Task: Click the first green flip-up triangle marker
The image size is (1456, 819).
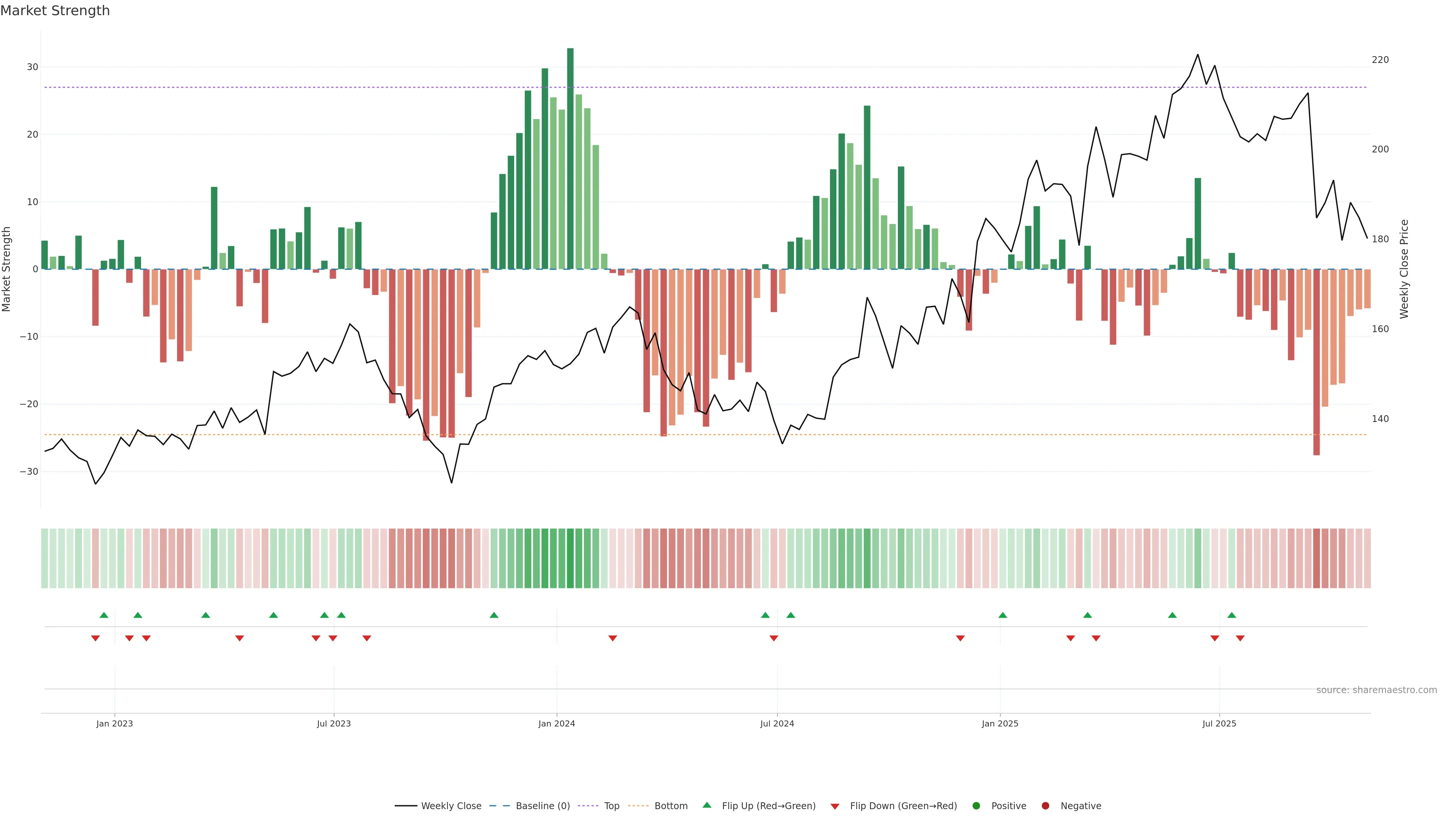Action: point(104,615)
